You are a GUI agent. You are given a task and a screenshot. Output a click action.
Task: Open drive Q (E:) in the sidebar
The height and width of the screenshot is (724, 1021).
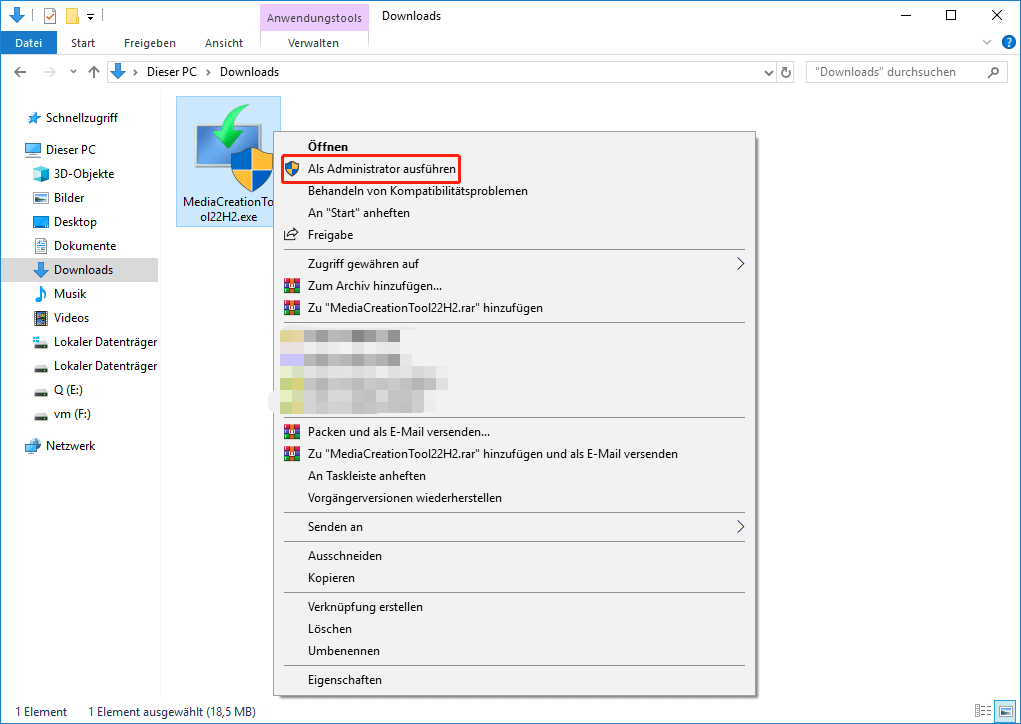(68, 390)
